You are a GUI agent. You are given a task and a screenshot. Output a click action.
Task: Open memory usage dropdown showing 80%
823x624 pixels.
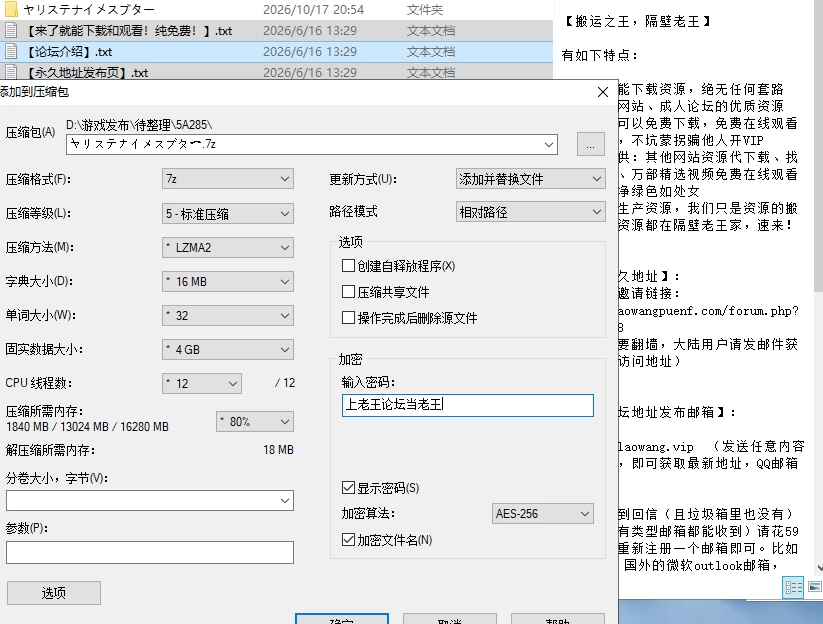coord(255,421)
